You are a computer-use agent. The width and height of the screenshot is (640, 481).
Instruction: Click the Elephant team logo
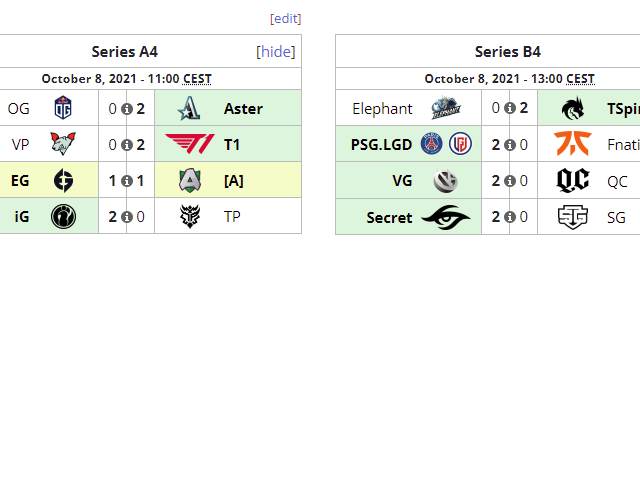coord(446,108)
